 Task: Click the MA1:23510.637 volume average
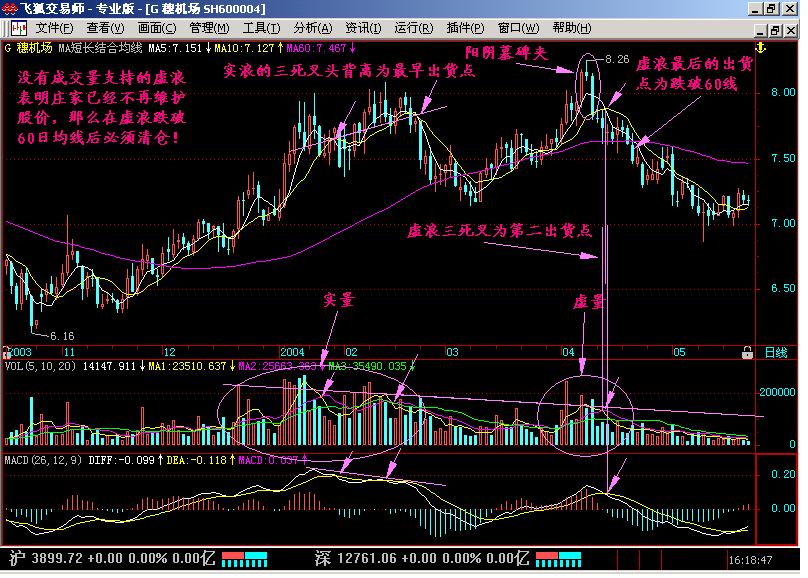[187, 366]
